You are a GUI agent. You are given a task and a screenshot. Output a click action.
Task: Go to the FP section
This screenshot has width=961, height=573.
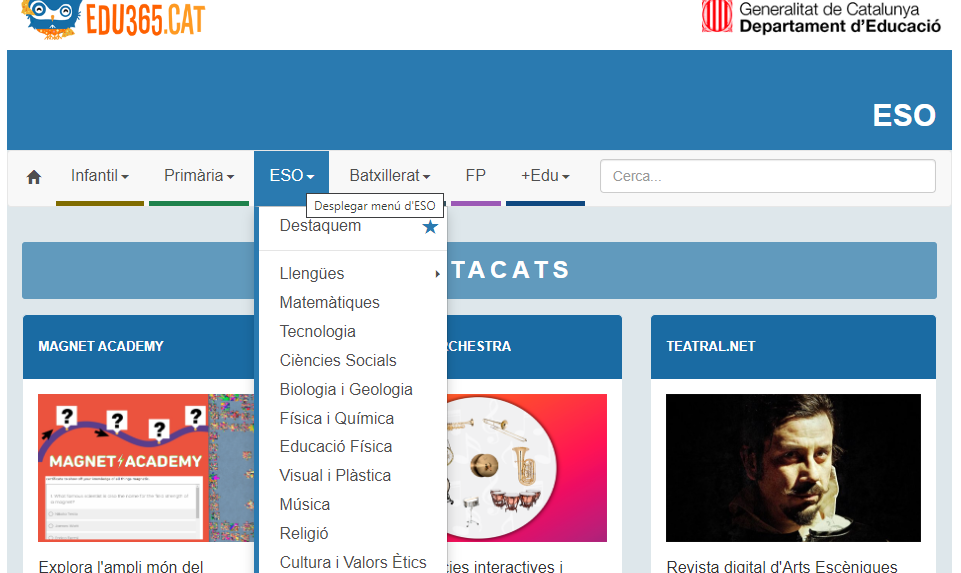pos(475,176)
